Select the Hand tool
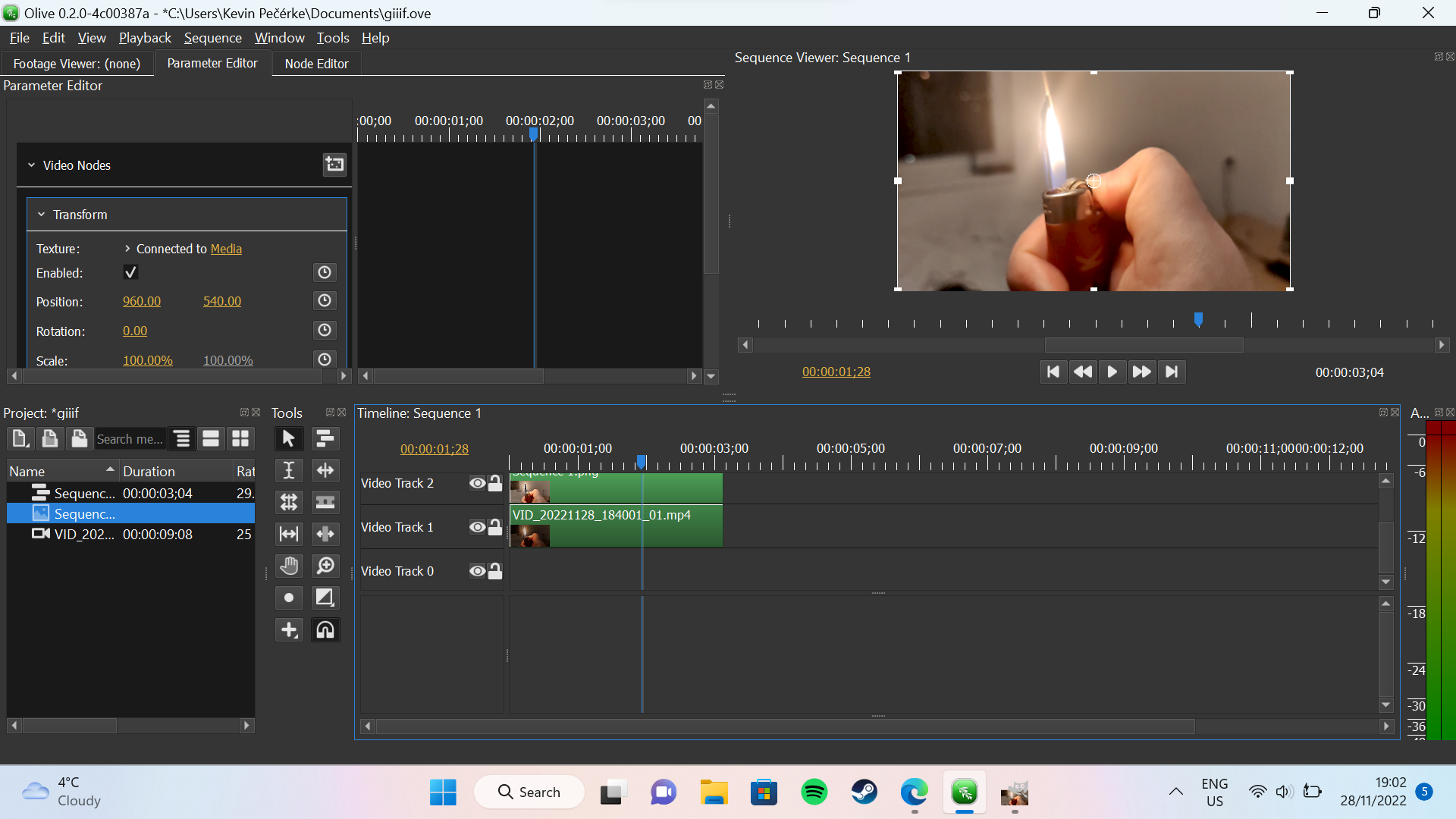The image size is (1456, 819). click(x=288, y=566)
